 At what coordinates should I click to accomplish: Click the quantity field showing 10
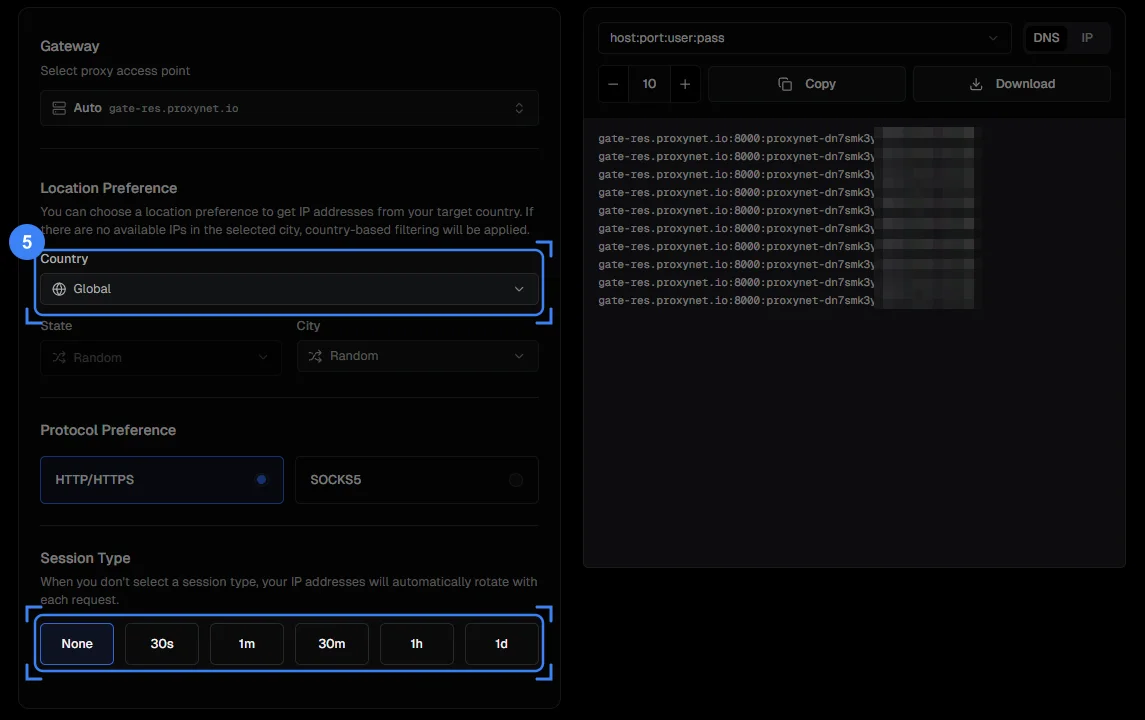click(649, 84)
